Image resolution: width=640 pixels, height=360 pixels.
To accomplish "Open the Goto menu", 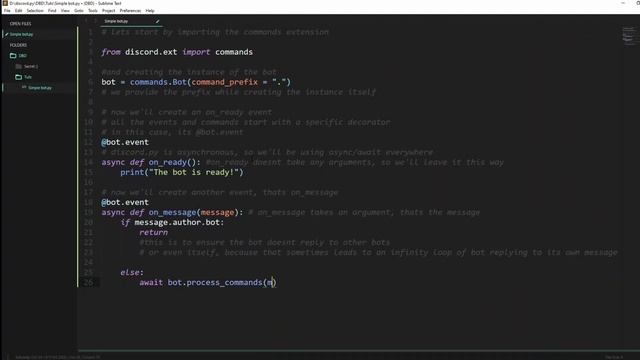I will pyautogui.click(x=79, y=11).
